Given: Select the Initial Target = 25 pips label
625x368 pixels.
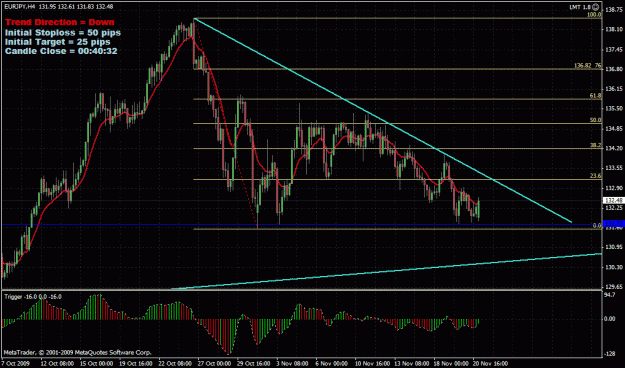Looking at the screenshot, I should click(58, 42).
